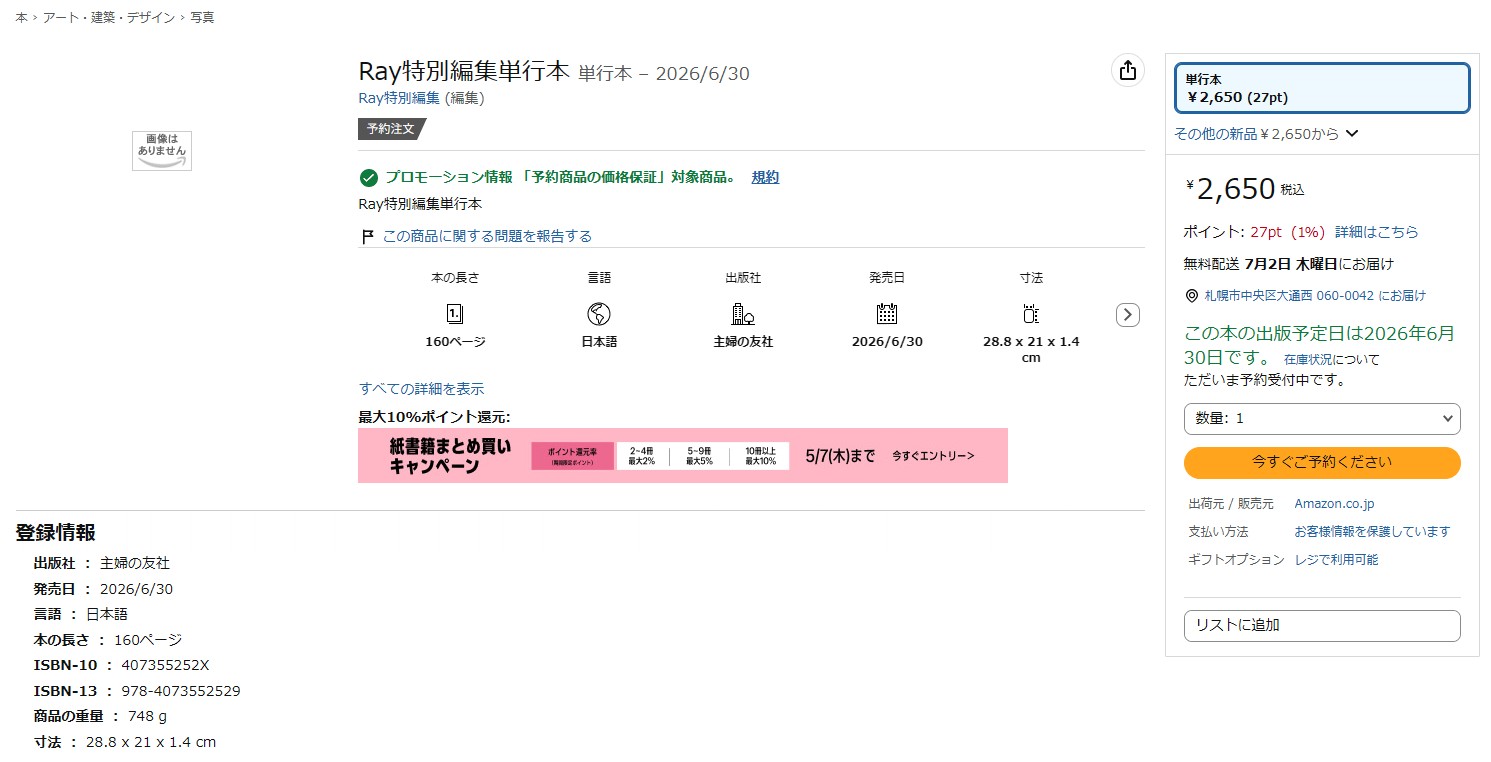Click the '160ページ' length in registration info

[148, 640]
